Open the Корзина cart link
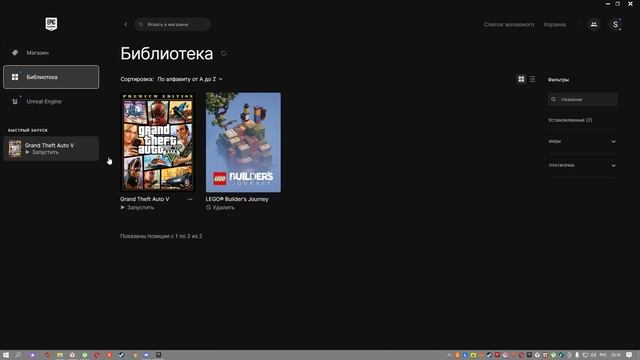 pyautogui.click(x=555, y=24)
